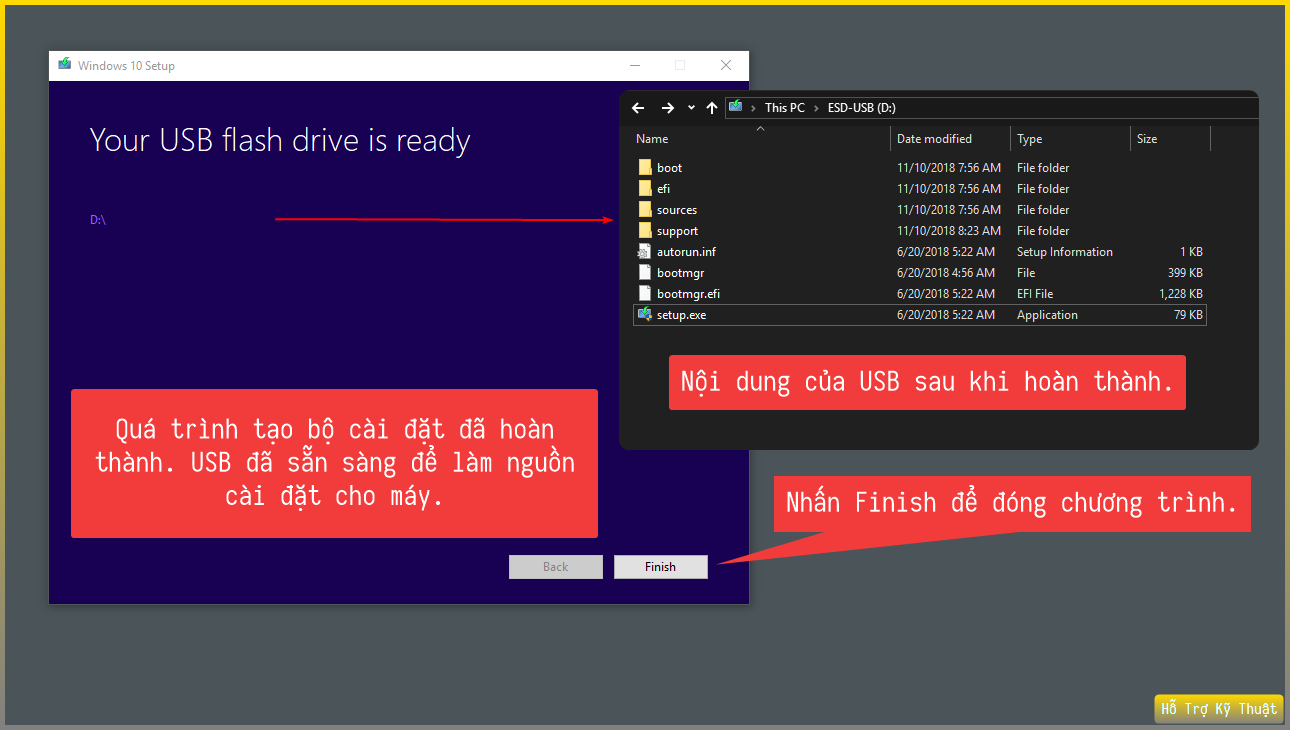Click the 'bootmgr.efi' file name
Viewport: 1290px width, 730px height.
pos(688,294)
